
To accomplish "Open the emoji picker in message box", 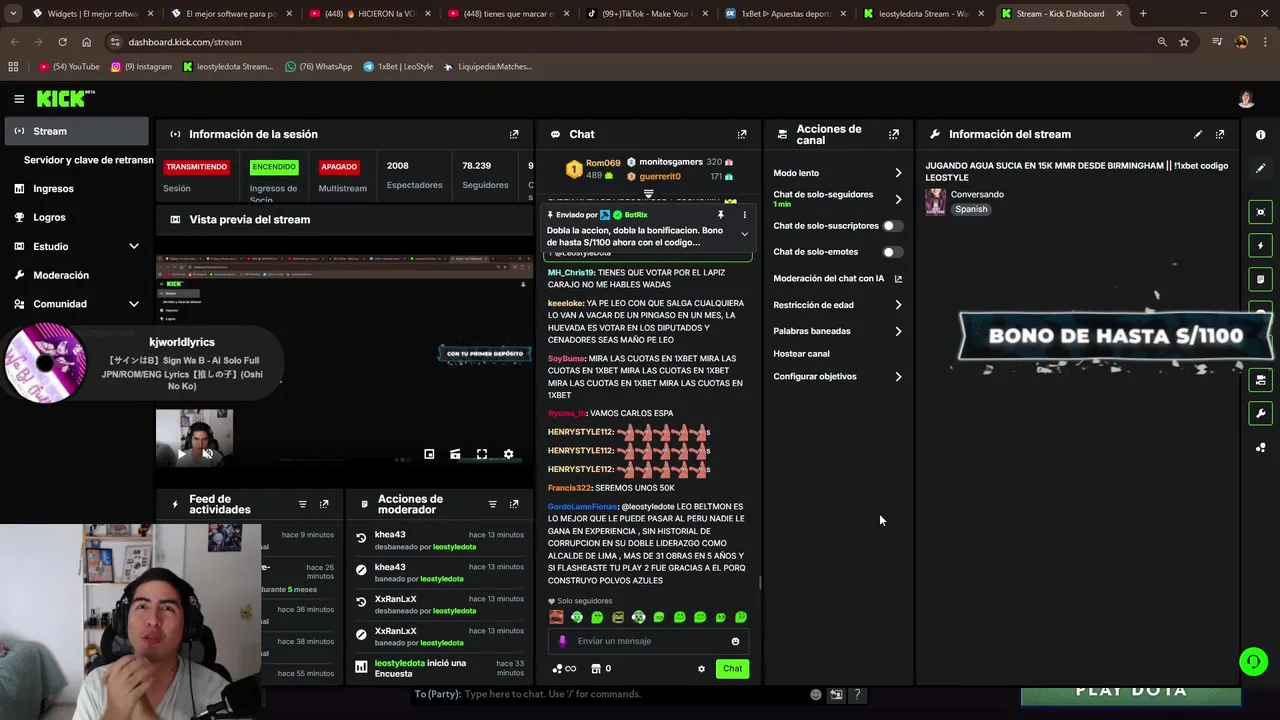I will point(735,641).
